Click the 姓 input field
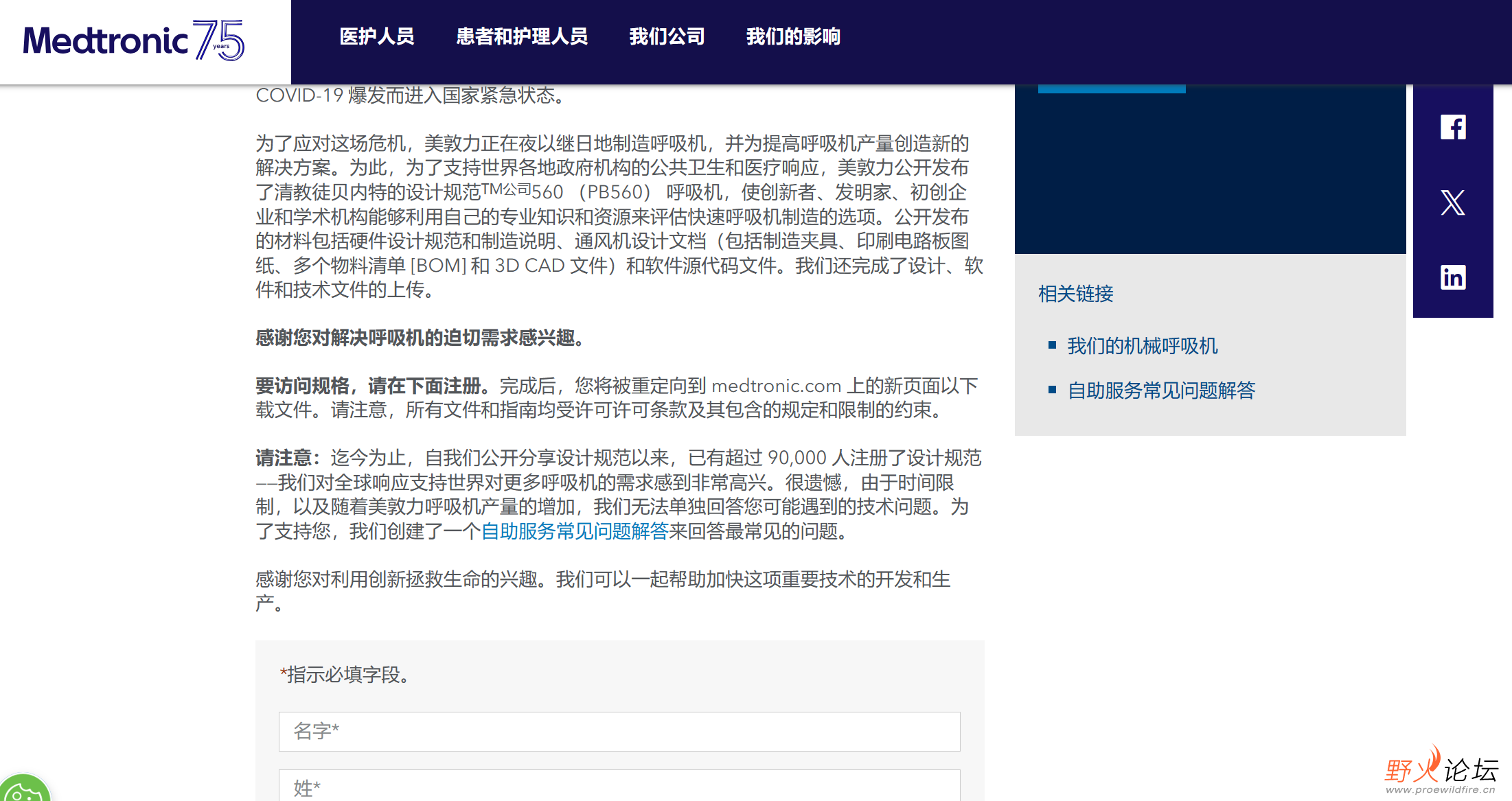Image resolution: width=1512 pixels, height=801 pixels. [619, 787]
